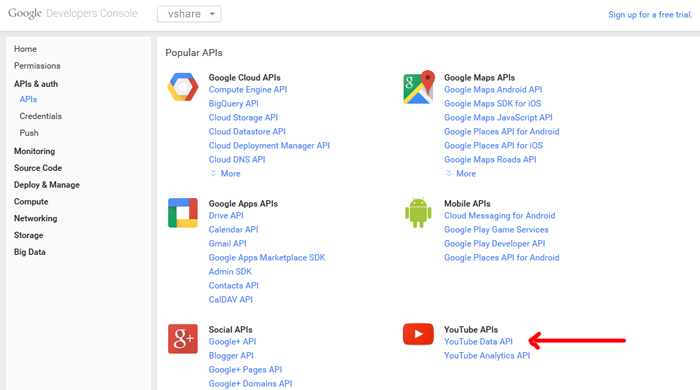Expand Source Code sidebar section
700x390 pixels.
(x=38, y=168)
